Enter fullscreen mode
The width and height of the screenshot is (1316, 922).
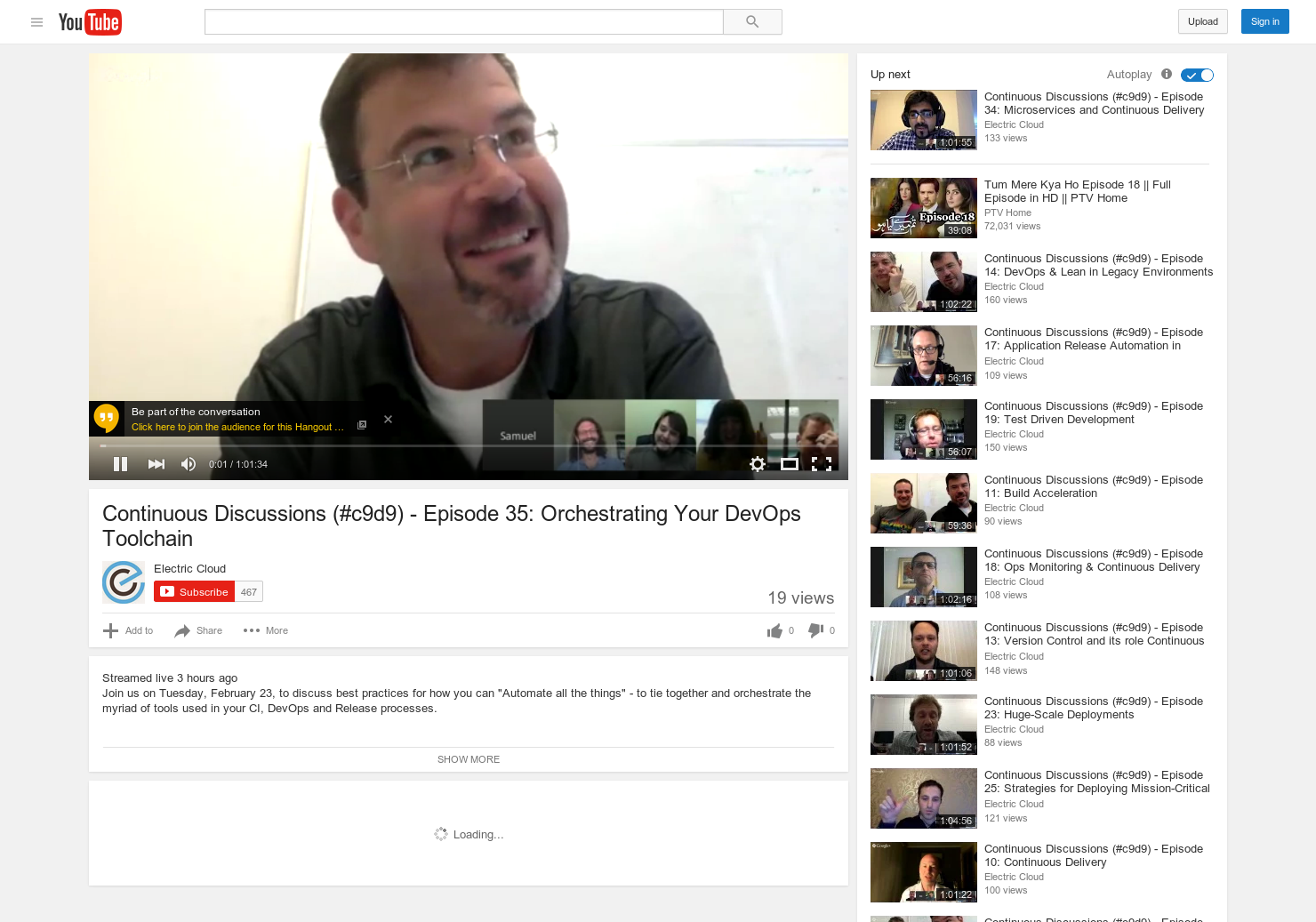pyautogui.click(x=822, y=463)
